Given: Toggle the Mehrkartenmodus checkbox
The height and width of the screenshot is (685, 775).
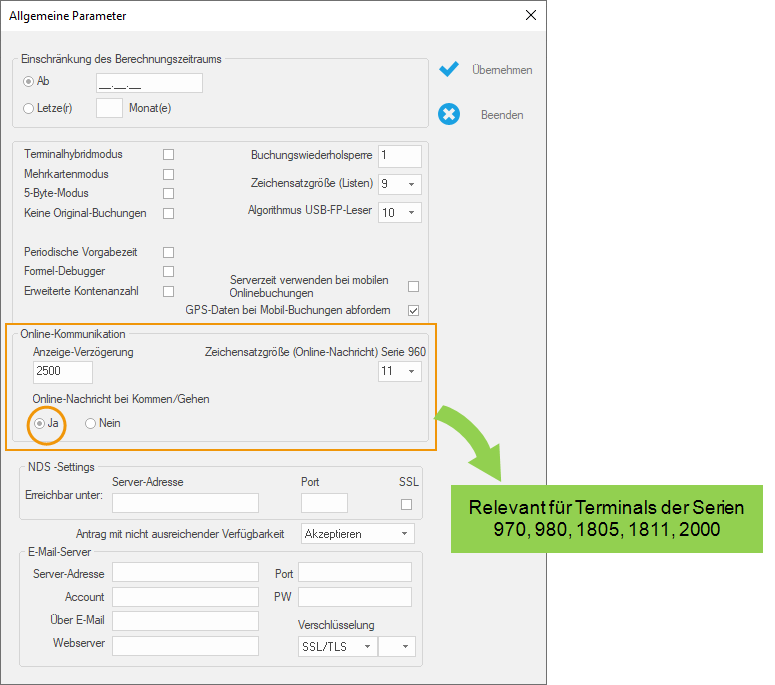Looking at the screenshot, I should (168, 174).
